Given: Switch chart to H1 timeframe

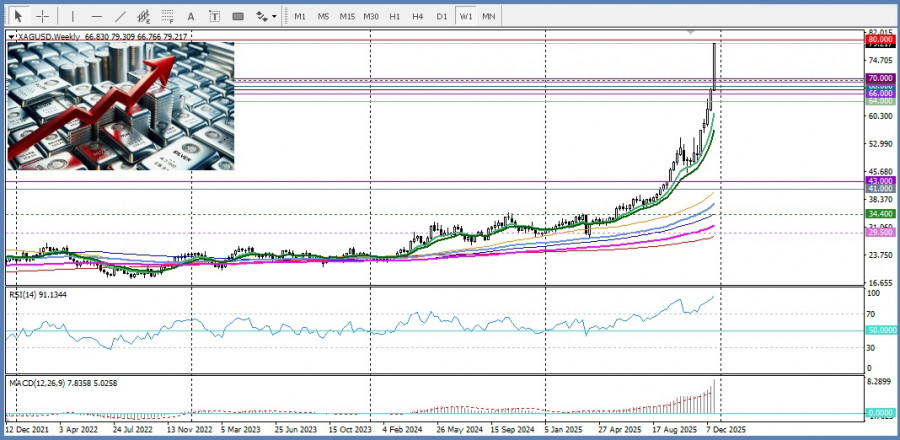Looking at the screenshot, I should click(x=395, y=16).
